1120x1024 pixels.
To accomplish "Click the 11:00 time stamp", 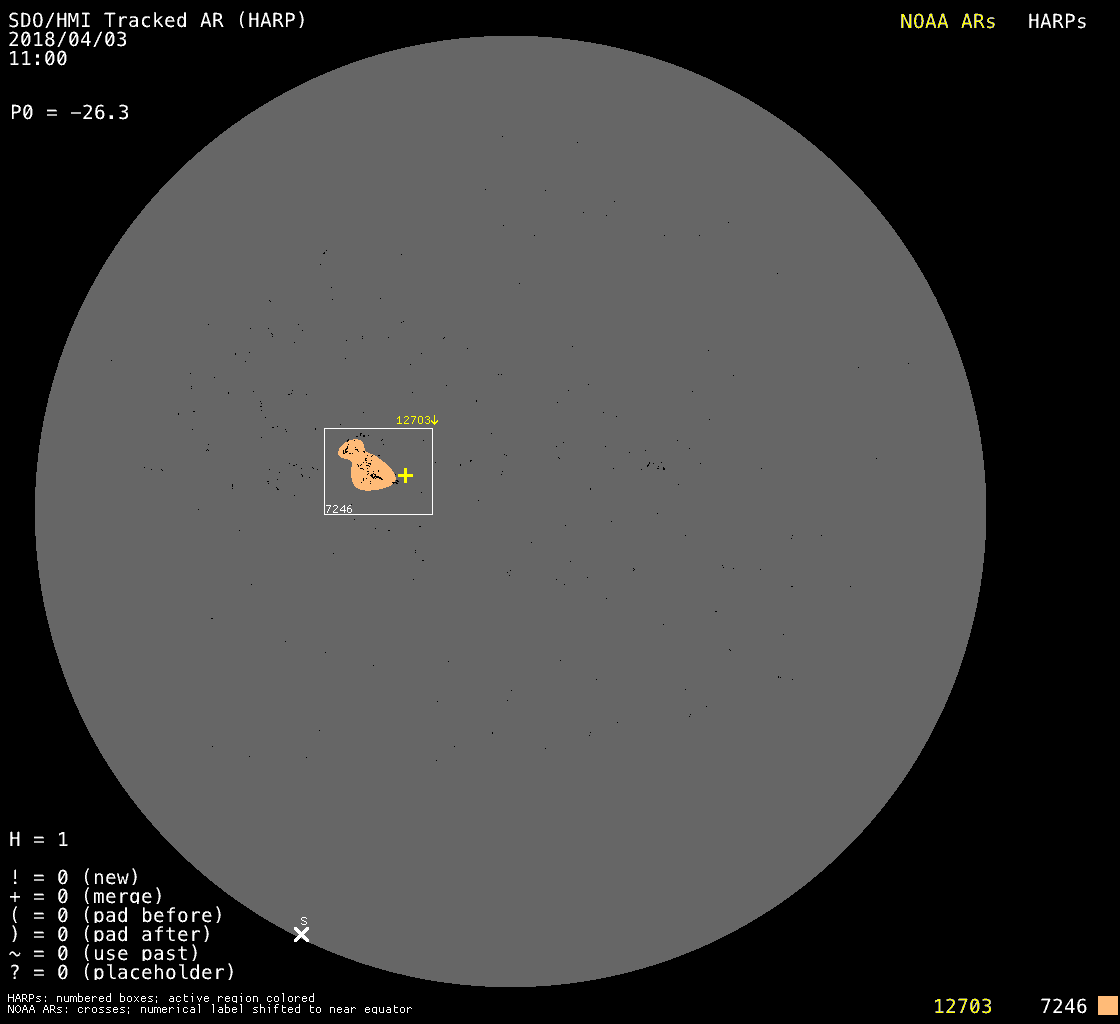I will pyautogui.click(x=38, y=58).
